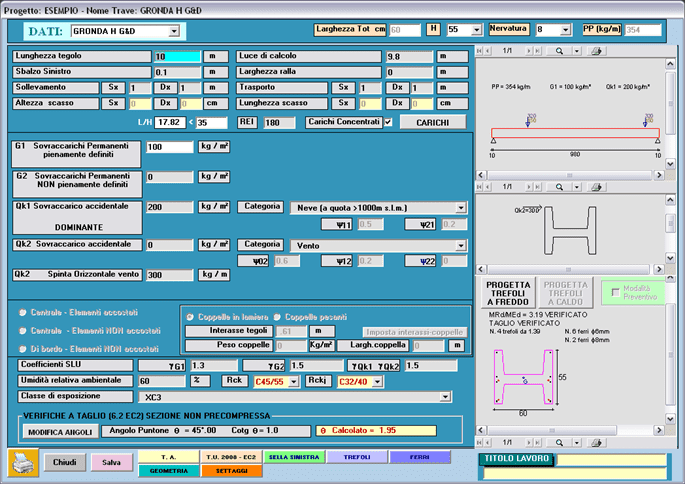Click vertical scrollbar of H-section preview
The image size is (685, 484).
[x=671, y=229]
